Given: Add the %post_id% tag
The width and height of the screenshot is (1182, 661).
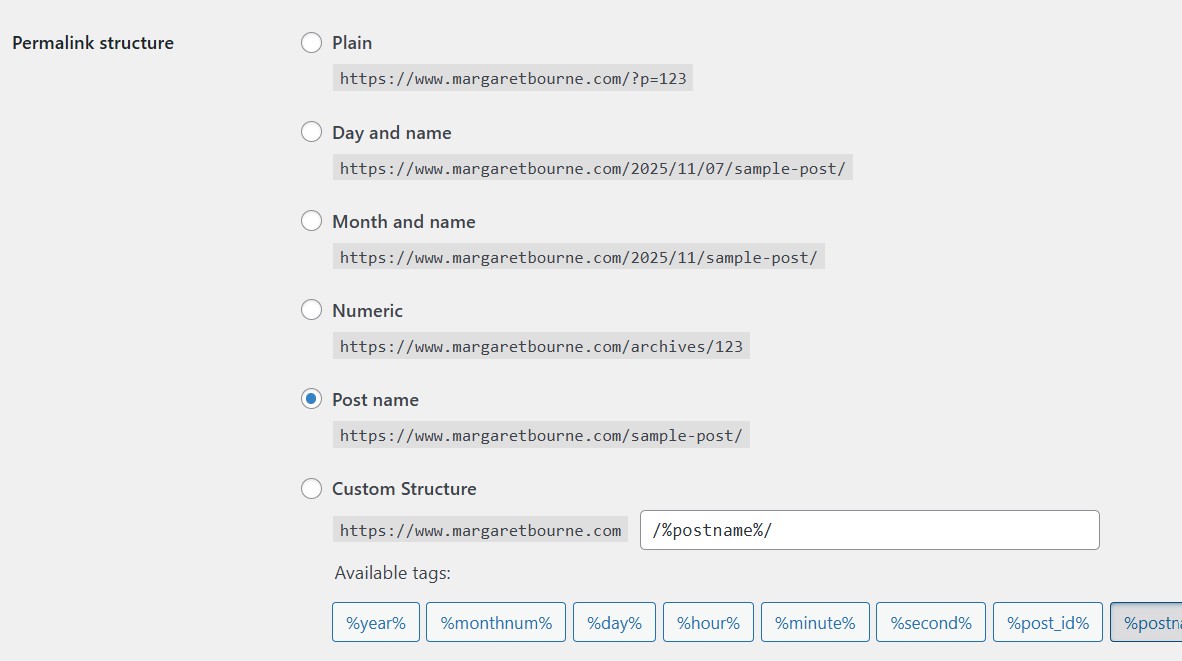Looking at the screenshot, I should tap(1047, 621).
